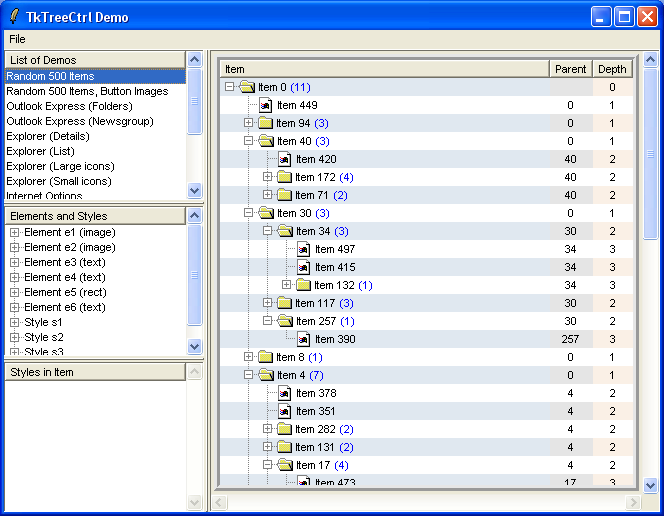This screenshot has height=516, width=664.
Task: Click the open folder icon of Item 4
Action: 266,375
